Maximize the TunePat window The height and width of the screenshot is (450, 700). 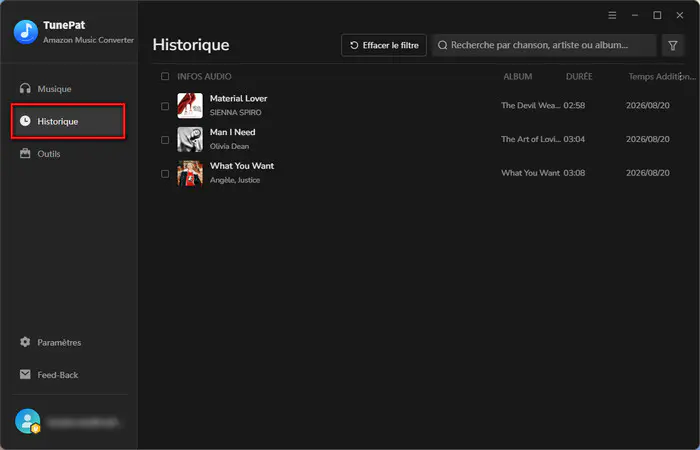point(657,16)
